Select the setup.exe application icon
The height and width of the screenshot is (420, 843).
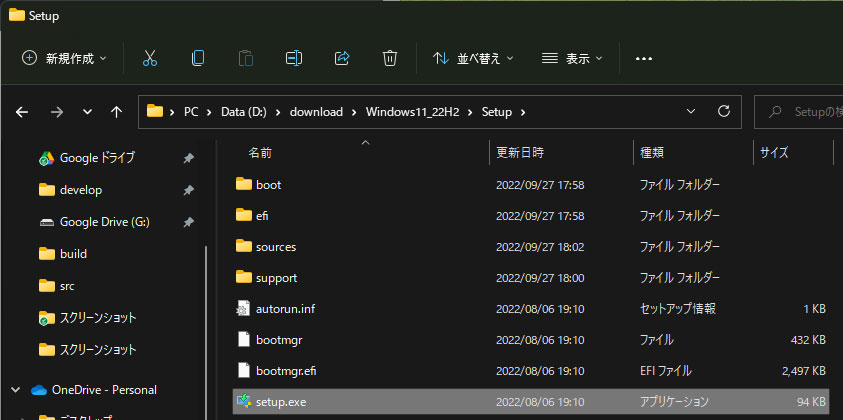coord(244,401)
